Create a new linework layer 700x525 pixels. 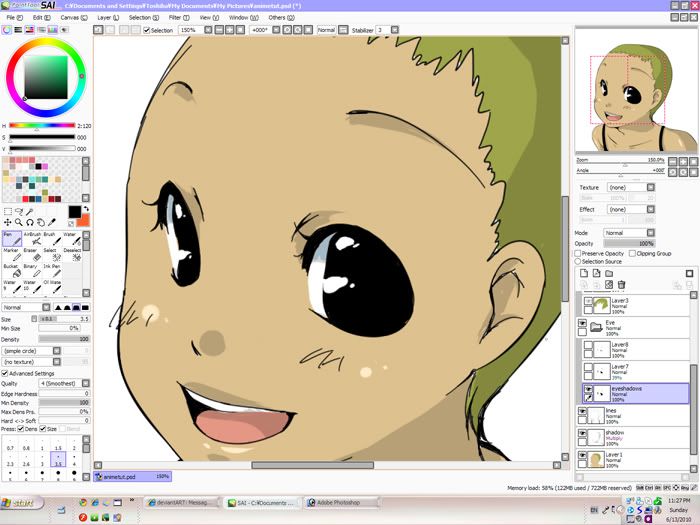click(x=596, y=273)
